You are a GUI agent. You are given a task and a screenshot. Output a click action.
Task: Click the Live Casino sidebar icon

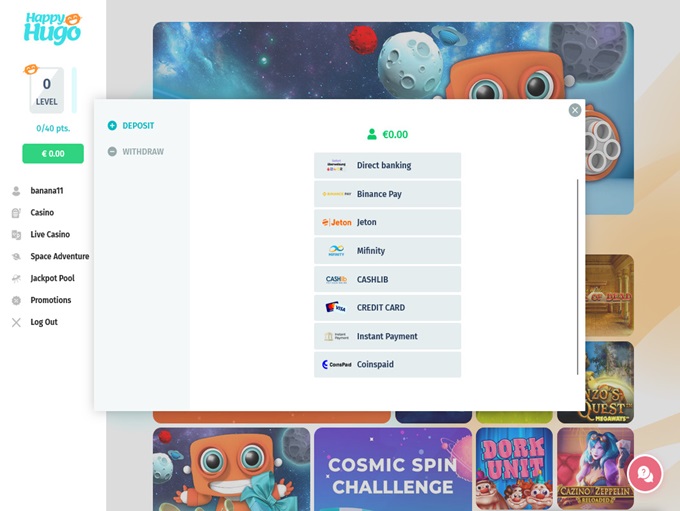click(x=16, y=235)
